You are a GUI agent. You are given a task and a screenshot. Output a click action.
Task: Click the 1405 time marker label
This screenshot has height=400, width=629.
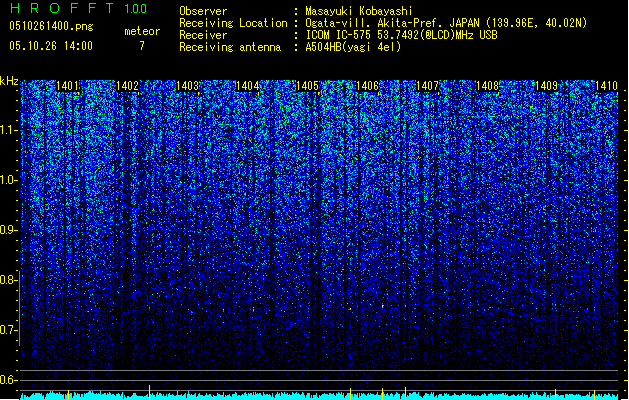pos(307,86)
